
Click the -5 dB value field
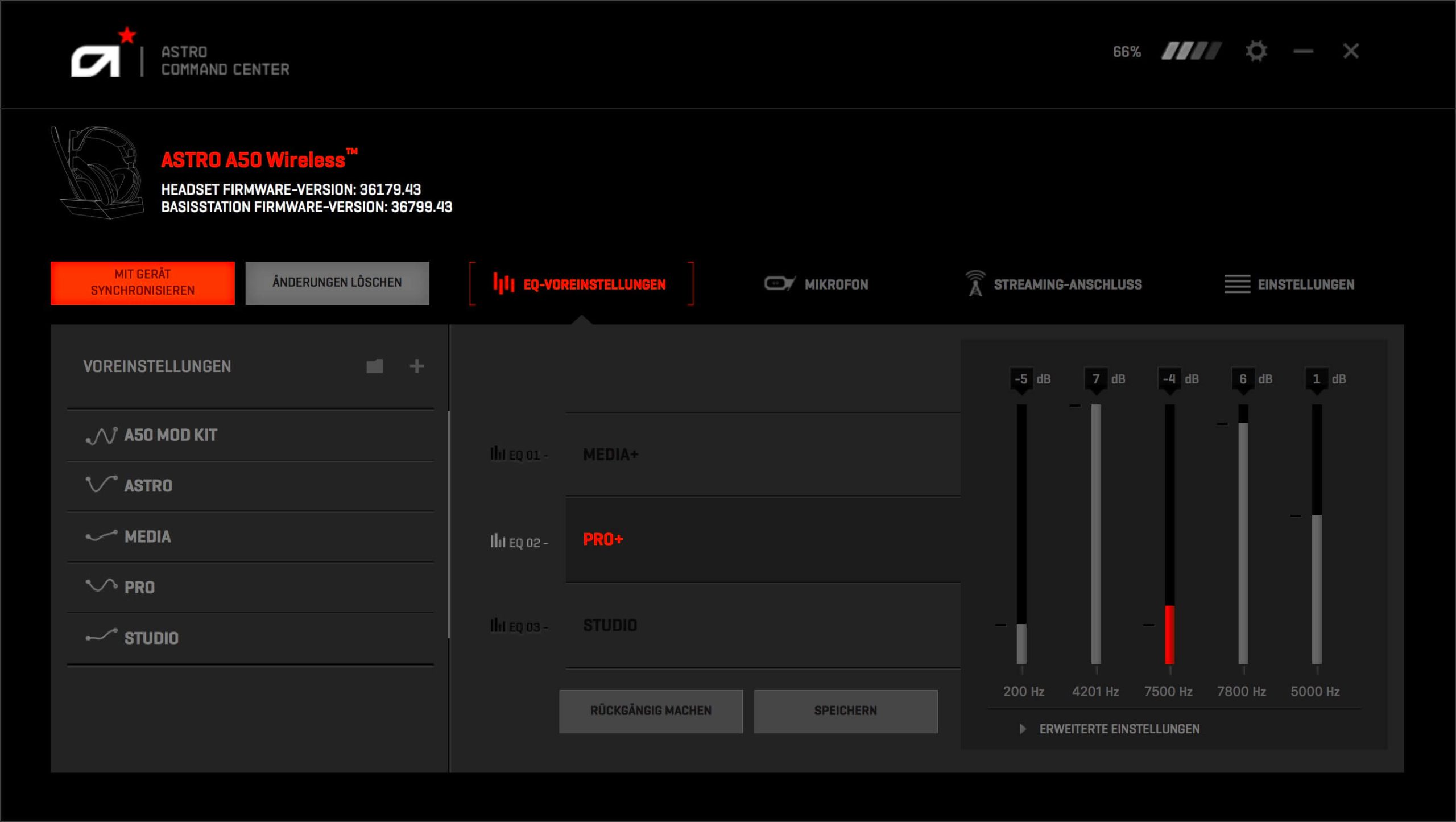click(1021, 379)
